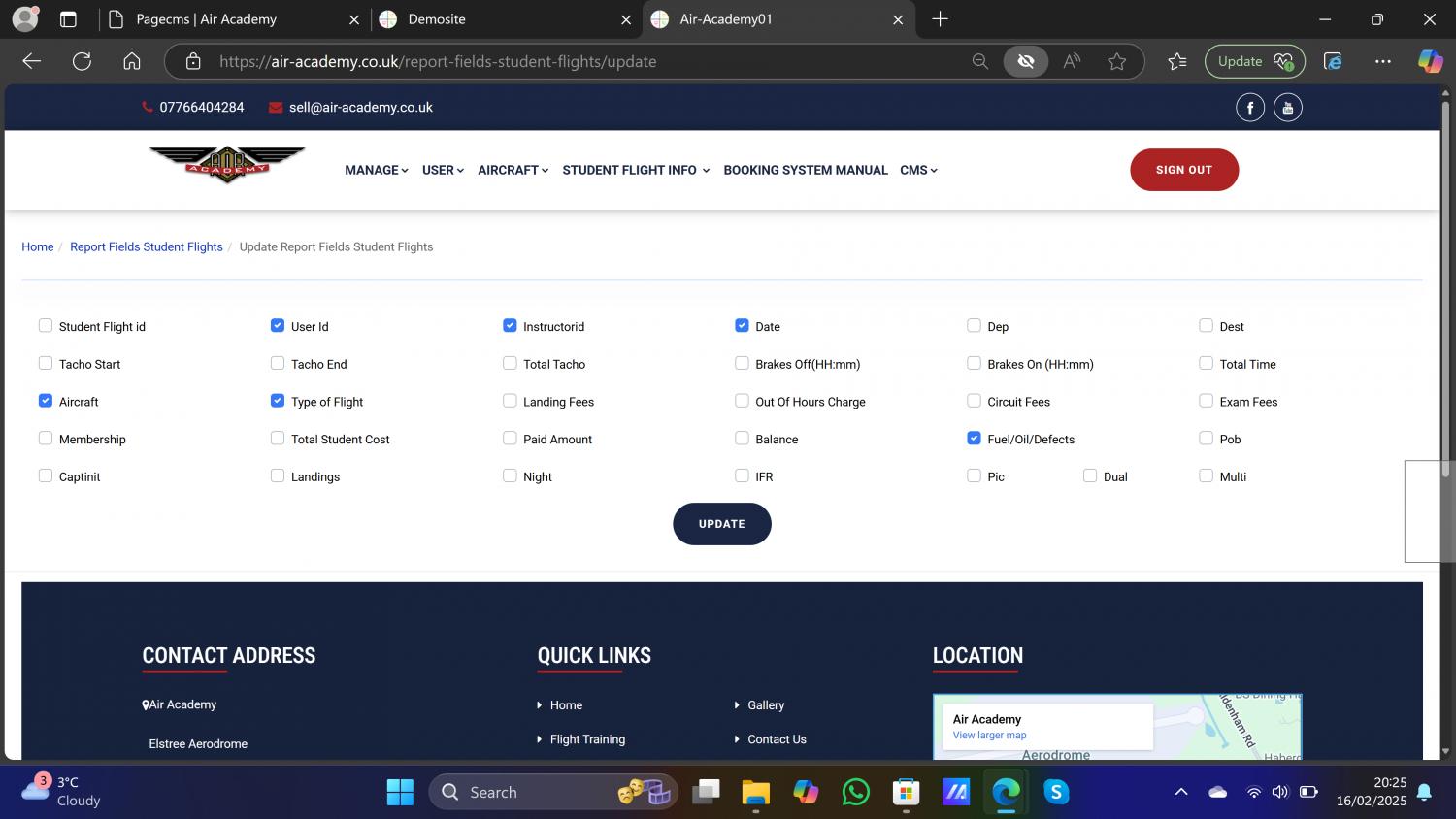
Task: Expand the MANAGE dropdown menu
Action: 376,170
